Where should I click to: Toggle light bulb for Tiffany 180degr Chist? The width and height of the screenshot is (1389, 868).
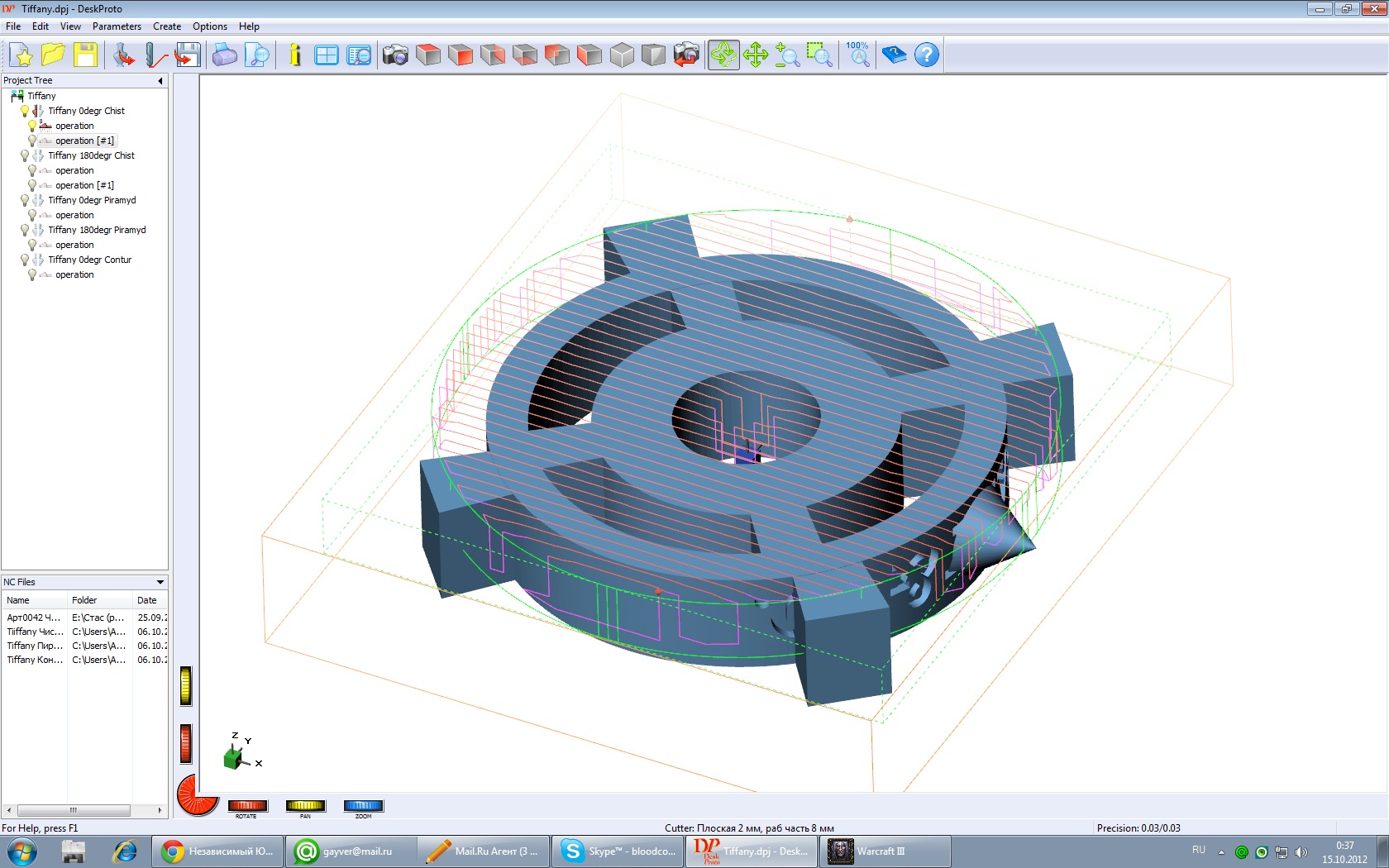click(x=25, y=155)
